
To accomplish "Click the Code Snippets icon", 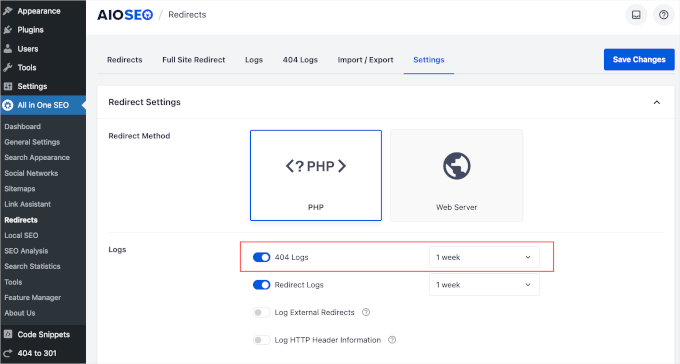I will [8, 334].
